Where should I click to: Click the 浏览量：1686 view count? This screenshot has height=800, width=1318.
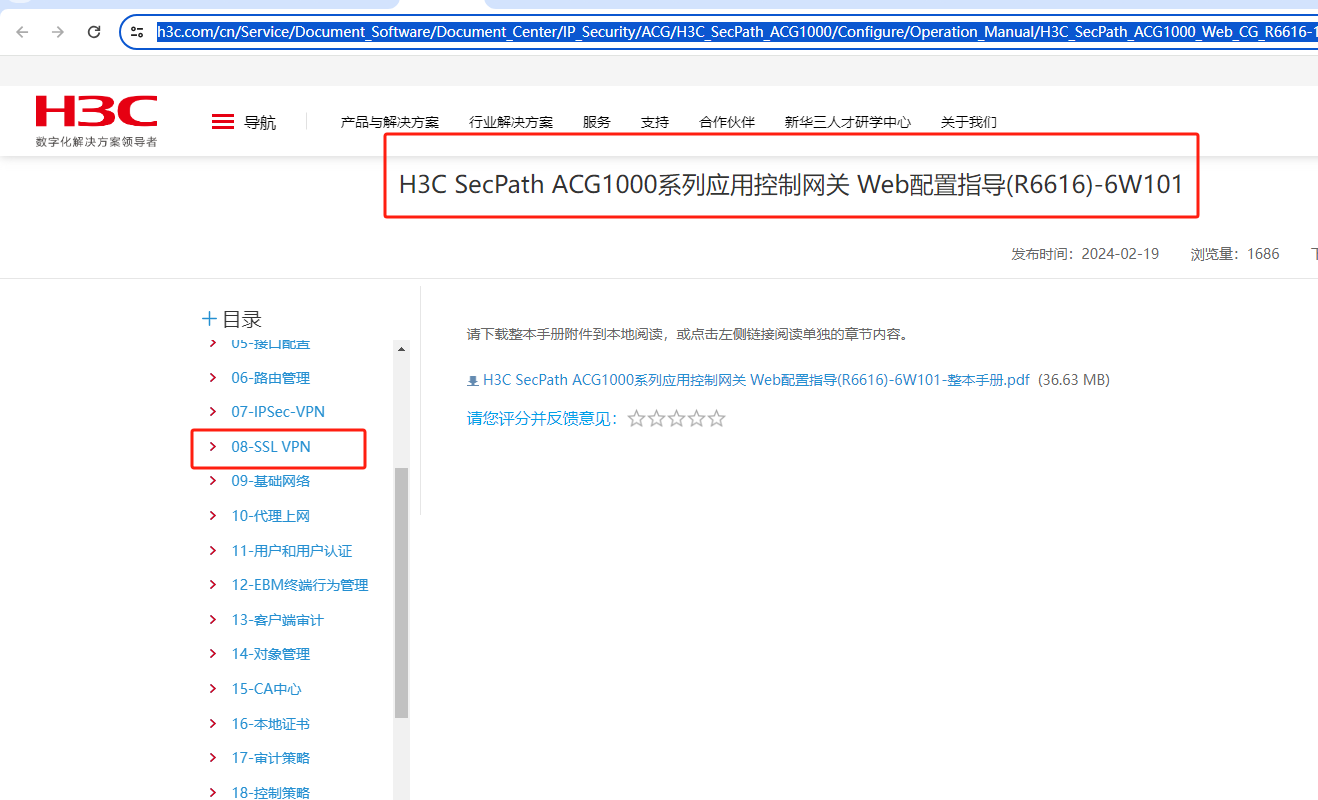(1235, 254)
